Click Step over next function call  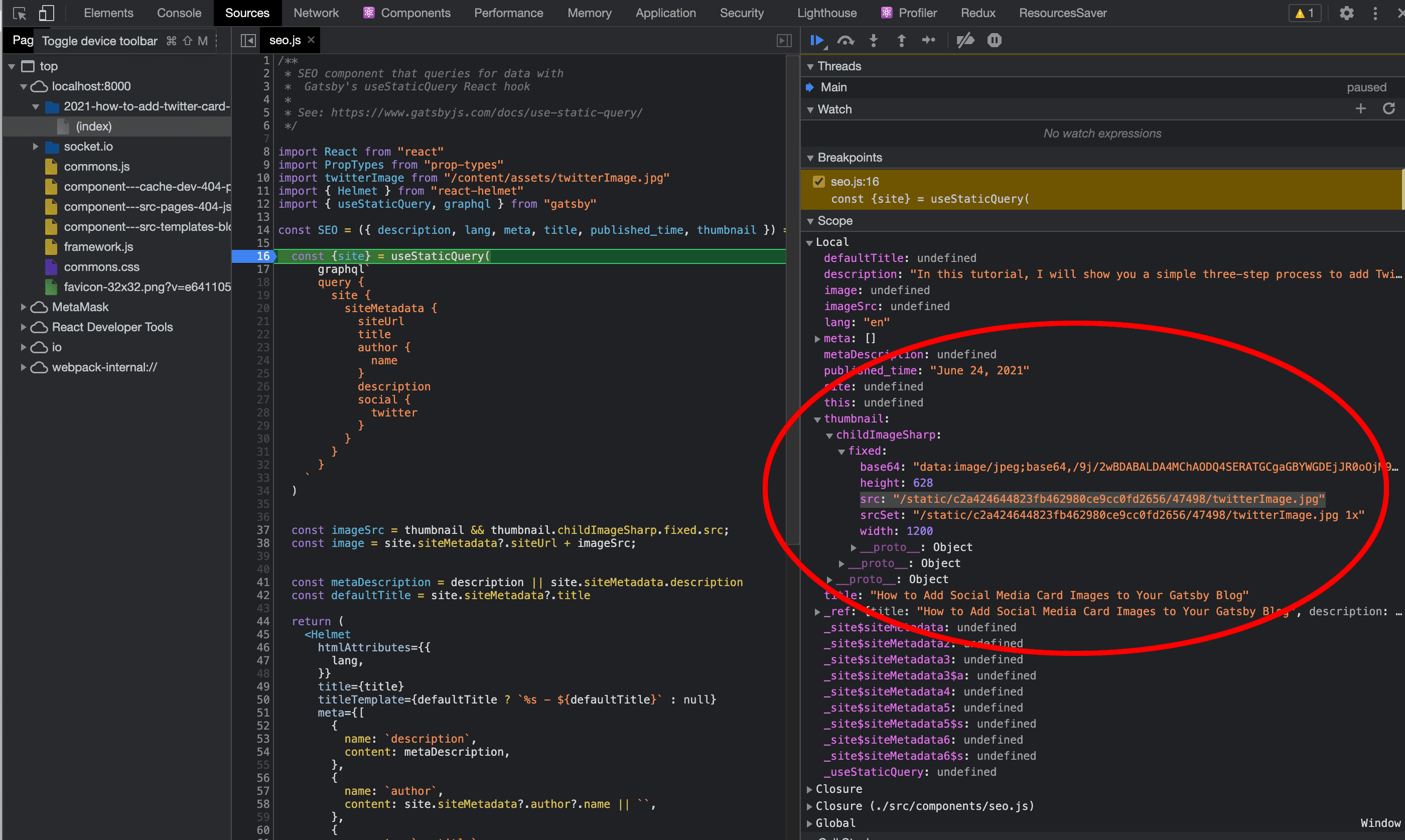(846, 40)
